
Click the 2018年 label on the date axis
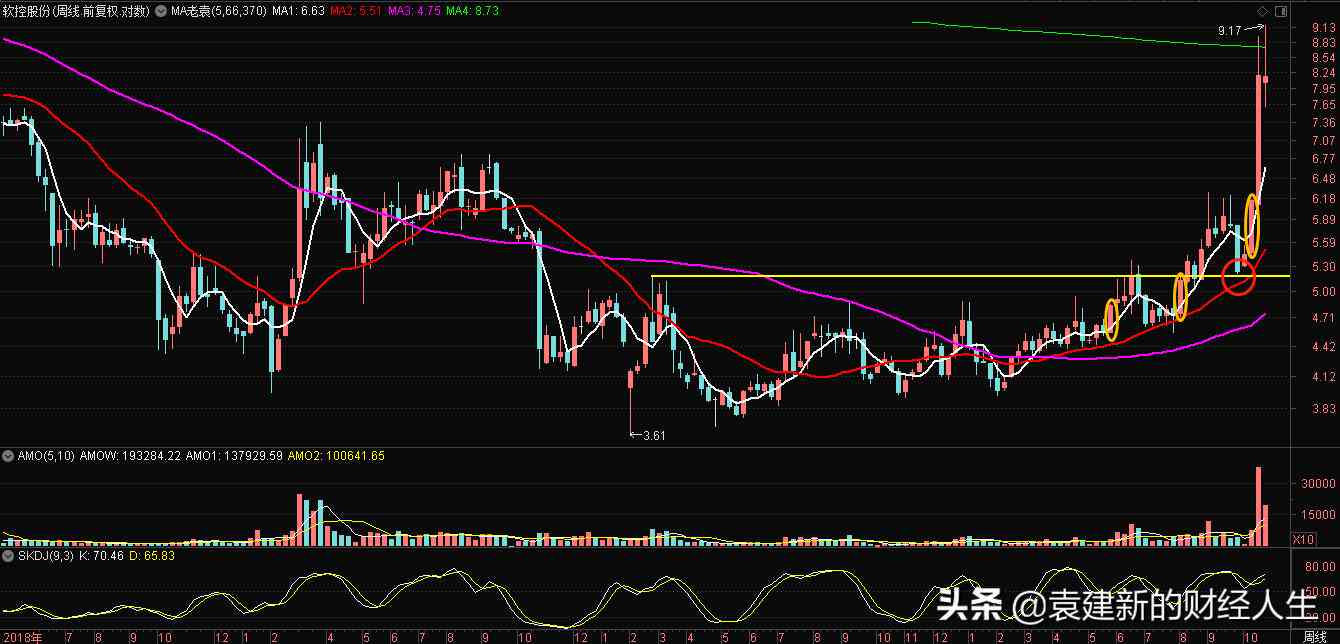pyautogui.click(x=24, y=636)
